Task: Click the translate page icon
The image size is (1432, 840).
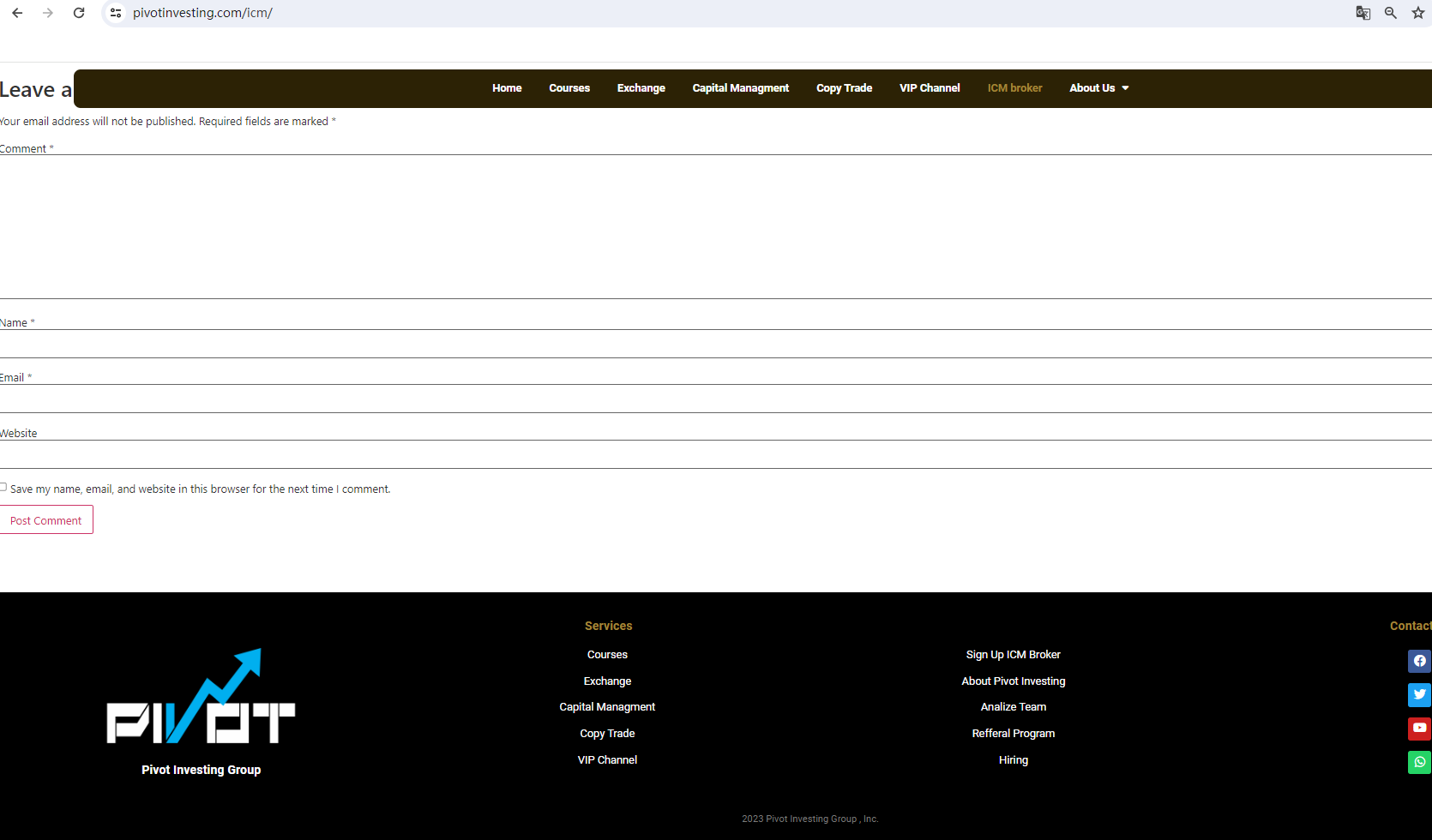Action: coord(1363,13)
